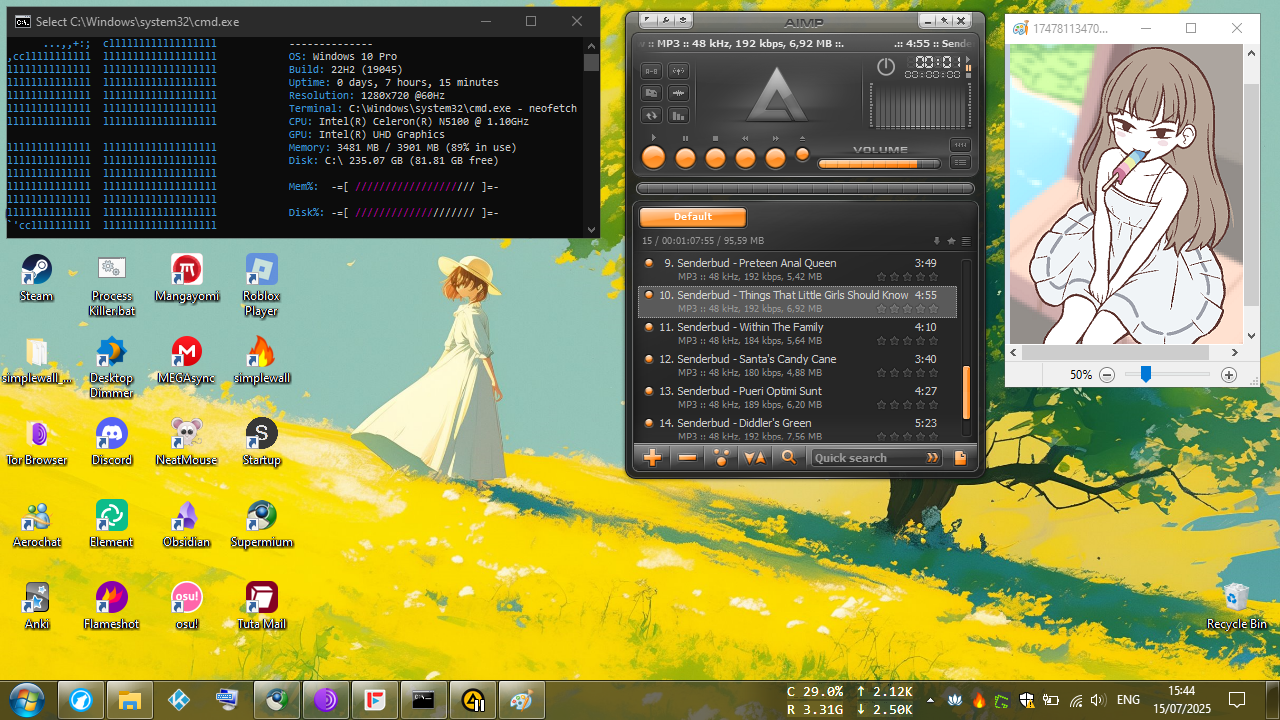Select the Anki desktop icon

click(x=37, y=605)
